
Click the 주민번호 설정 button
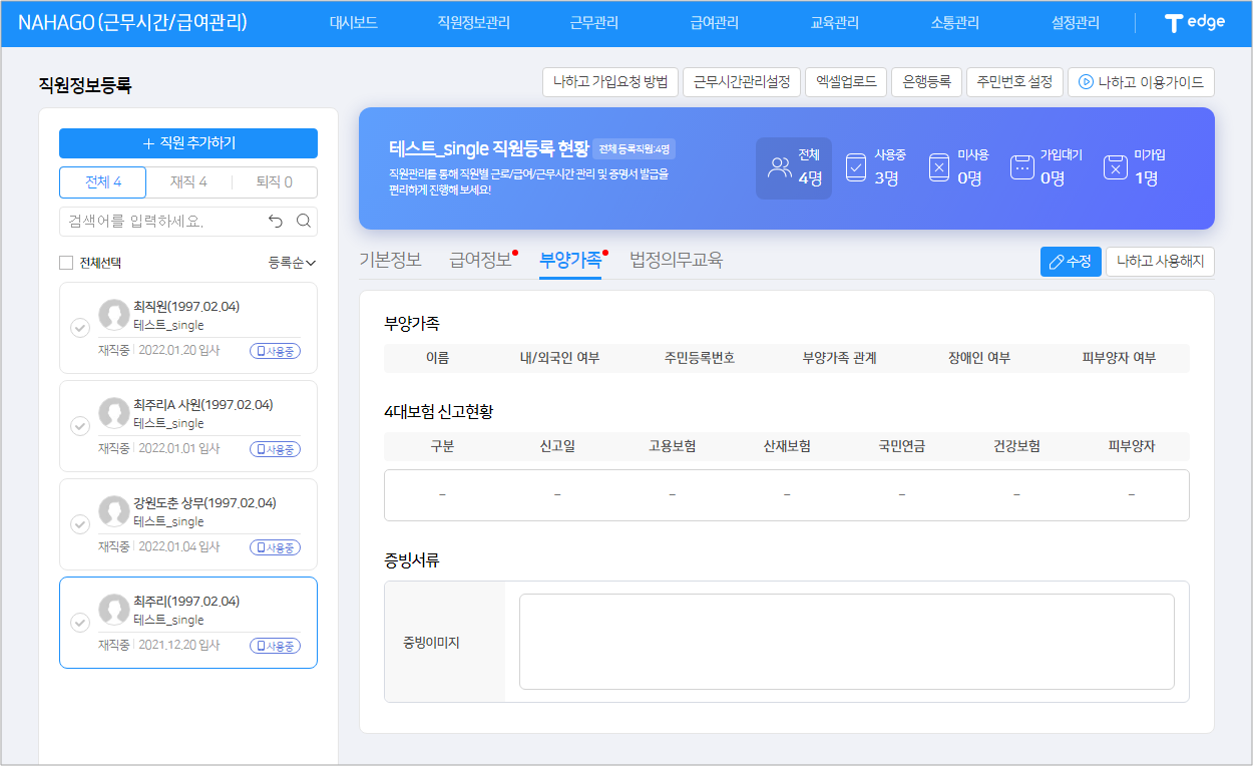[x=1014, y=82]
